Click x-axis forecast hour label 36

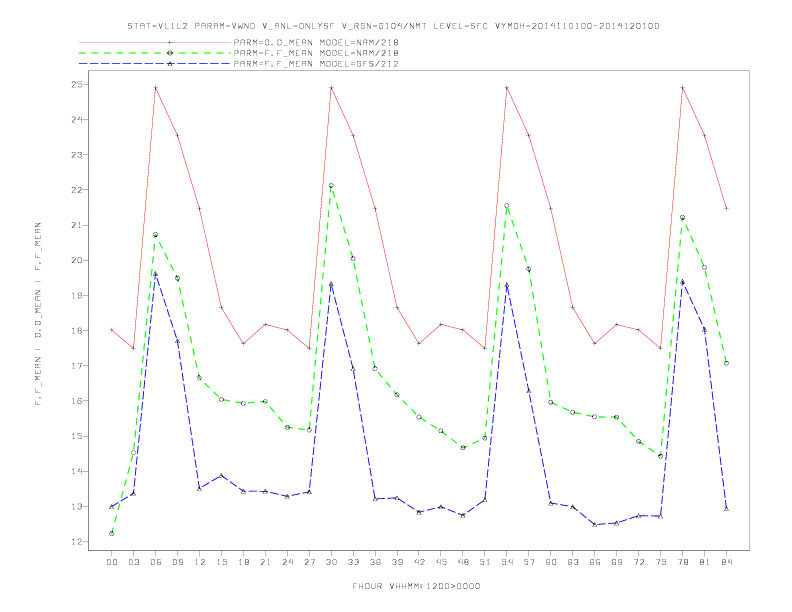pos(375,562)
